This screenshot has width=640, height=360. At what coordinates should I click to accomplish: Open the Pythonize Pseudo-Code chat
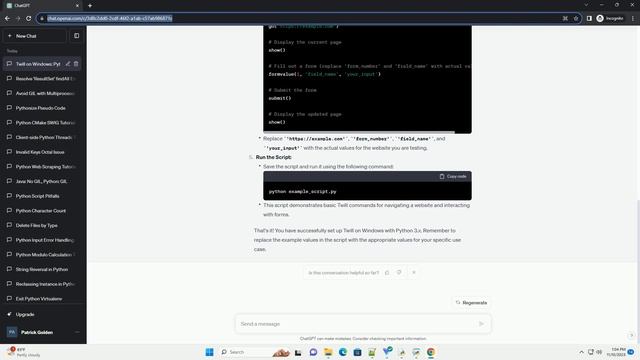click(x=42, y=108)
